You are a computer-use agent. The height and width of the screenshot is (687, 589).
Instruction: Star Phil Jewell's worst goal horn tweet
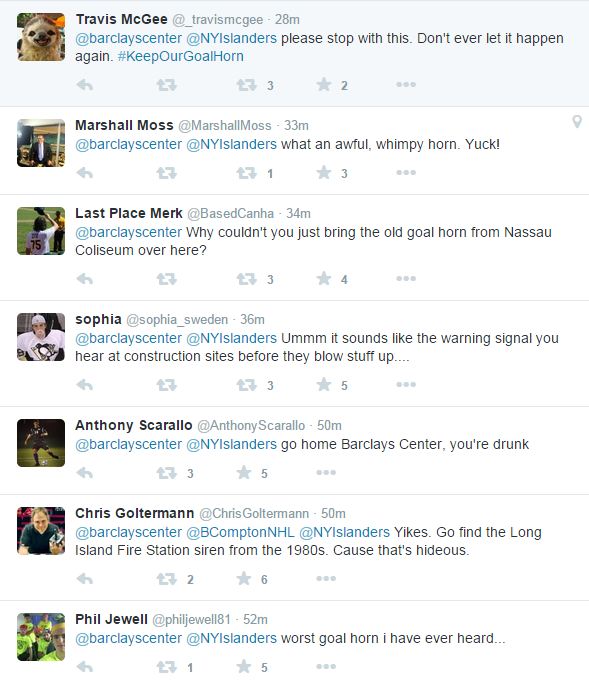(244, 666)
